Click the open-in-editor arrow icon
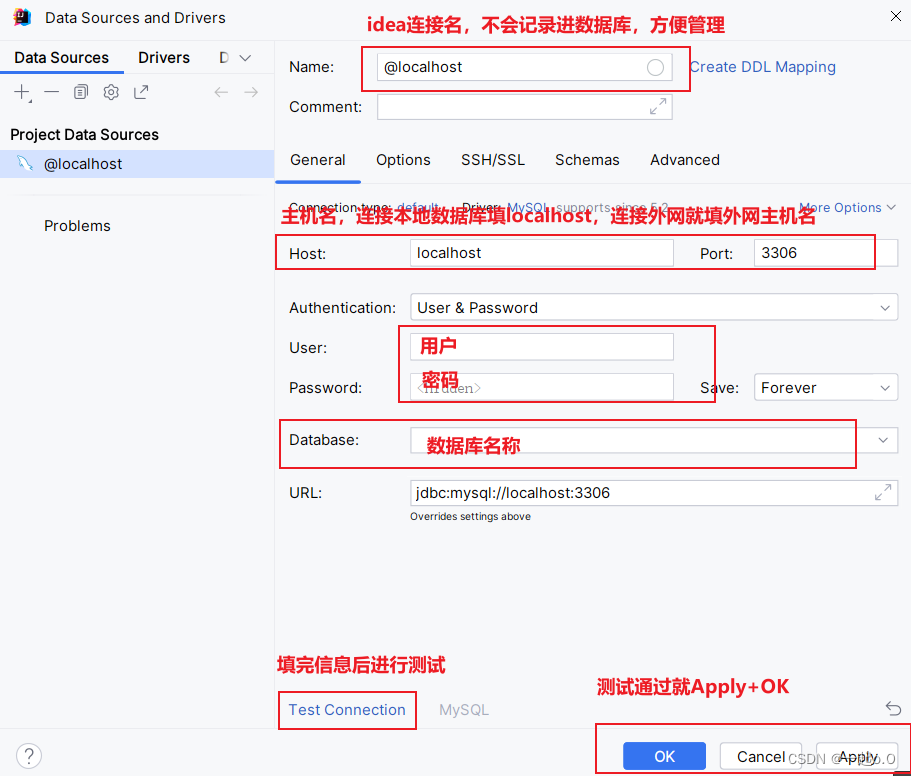The width and height of the screenshot is (911, 776). pos(140,92)
